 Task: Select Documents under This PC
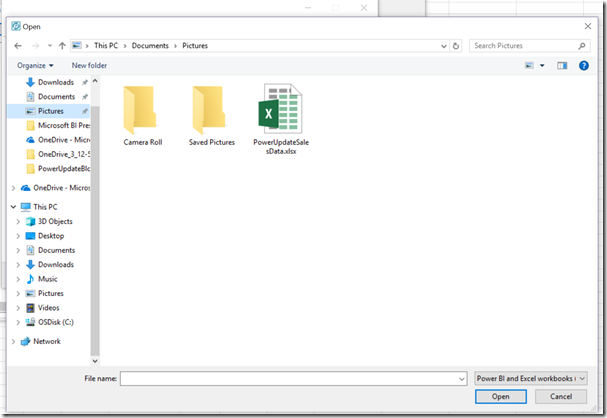[x=50, y=250]
